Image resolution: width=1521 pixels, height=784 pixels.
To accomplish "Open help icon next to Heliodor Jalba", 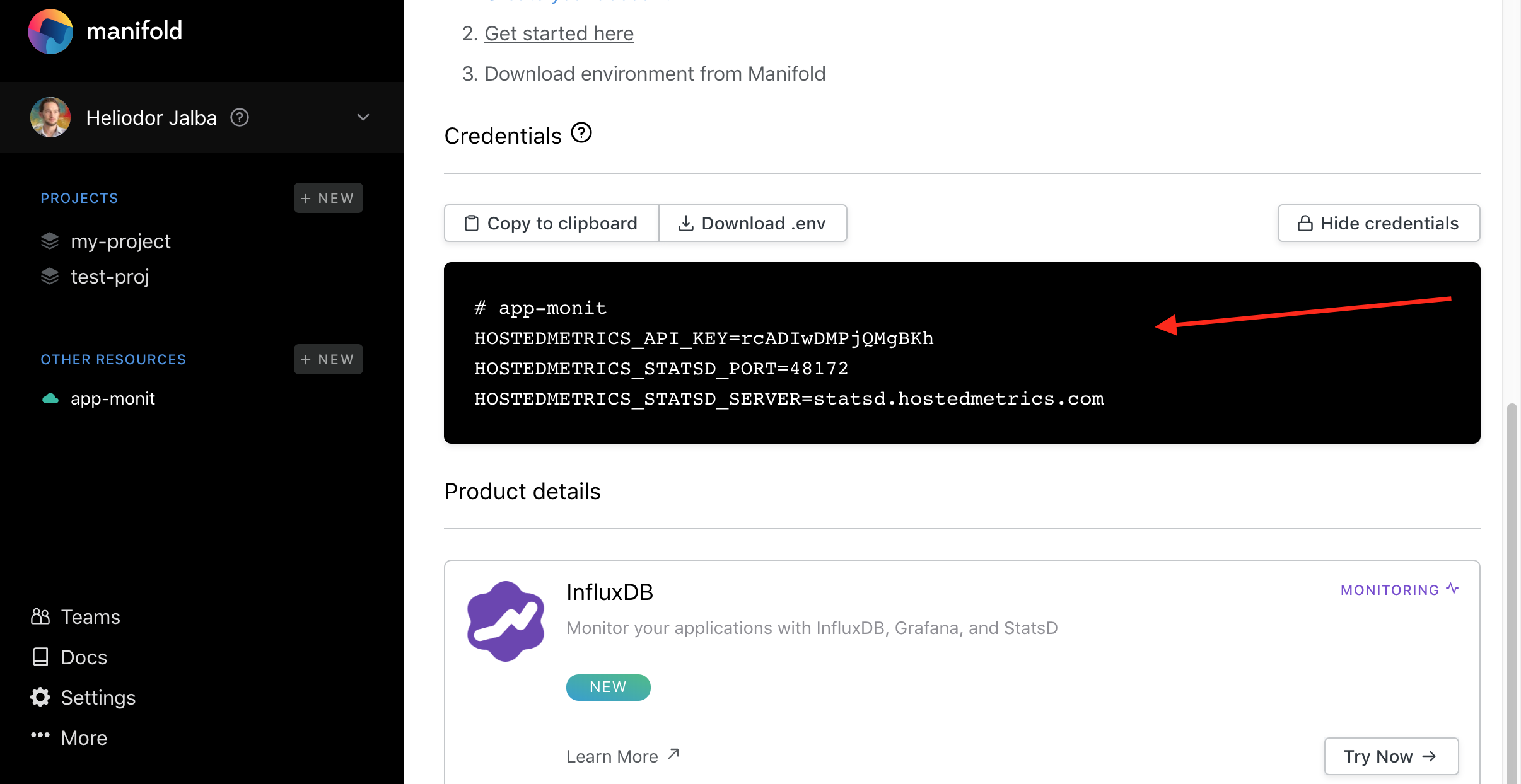I will (x=240, y=117).
